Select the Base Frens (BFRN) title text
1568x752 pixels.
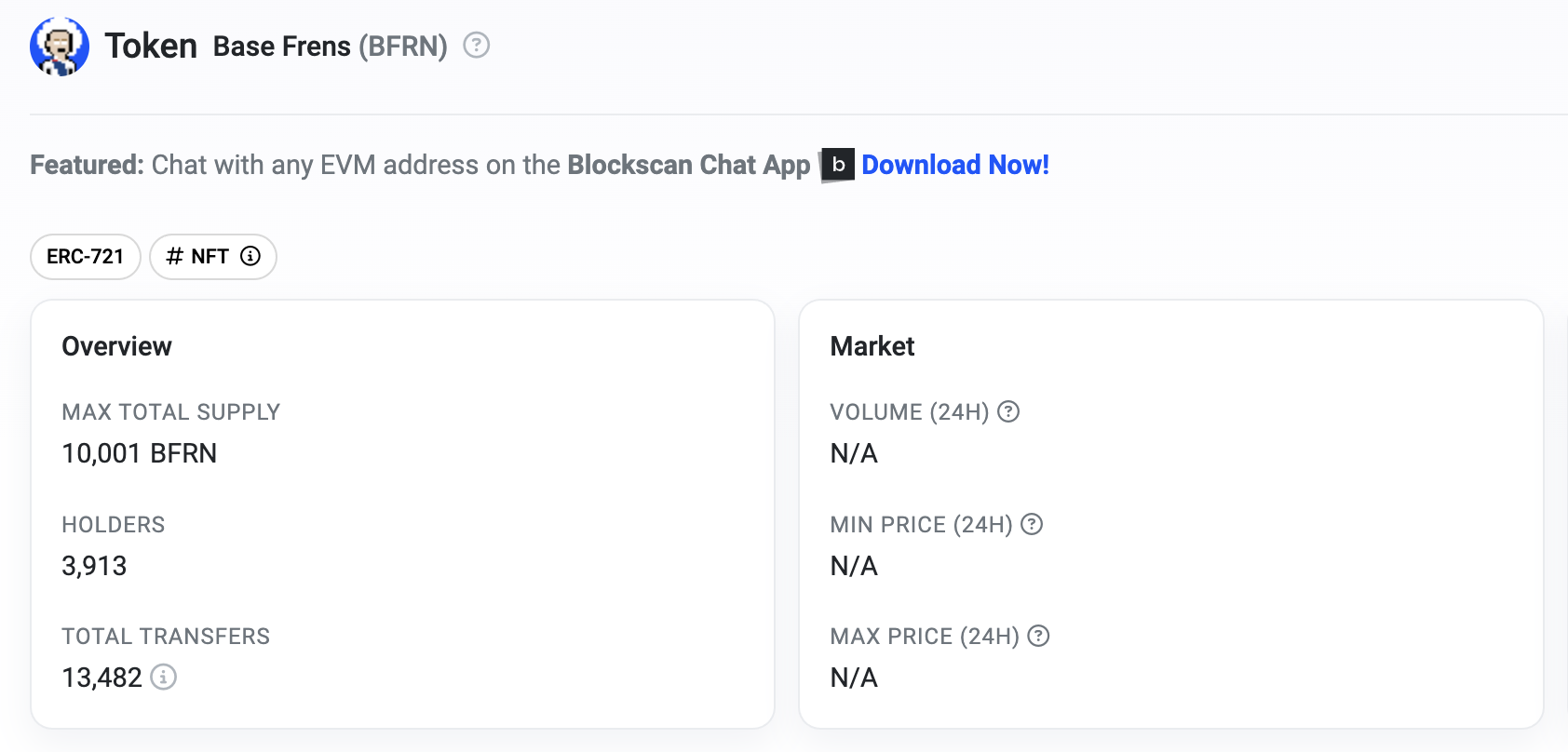(328, 46)
